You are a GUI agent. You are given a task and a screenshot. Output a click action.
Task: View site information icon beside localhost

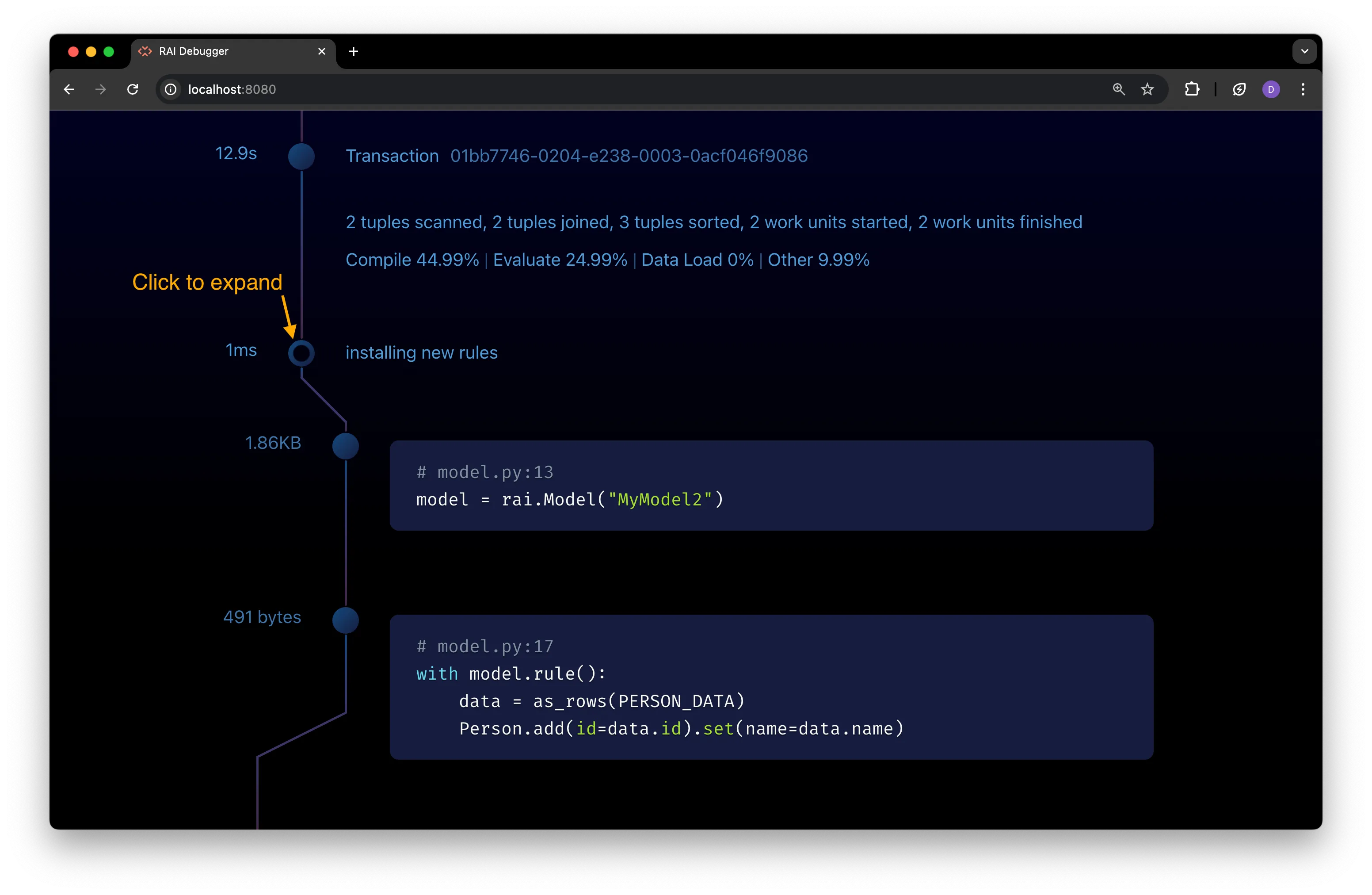click(x=171, y=89)
